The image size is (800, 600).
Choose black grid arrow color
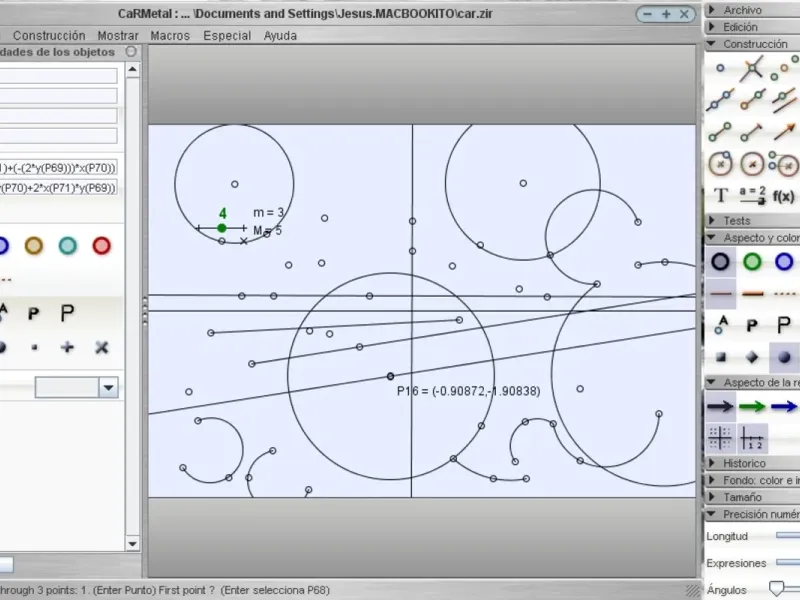click(x=720, y=406)
